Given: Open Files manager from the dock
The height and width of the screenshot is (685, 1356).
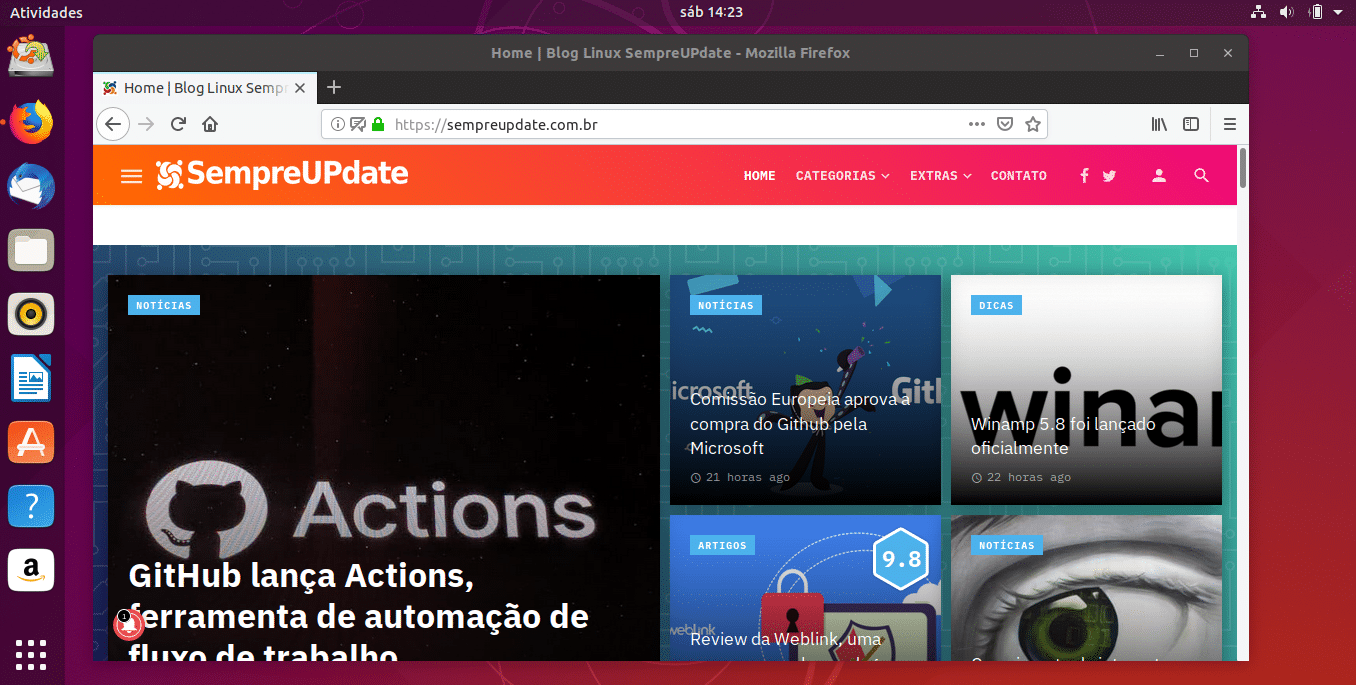Looking at the screenshot, I should tap(31, 250).
